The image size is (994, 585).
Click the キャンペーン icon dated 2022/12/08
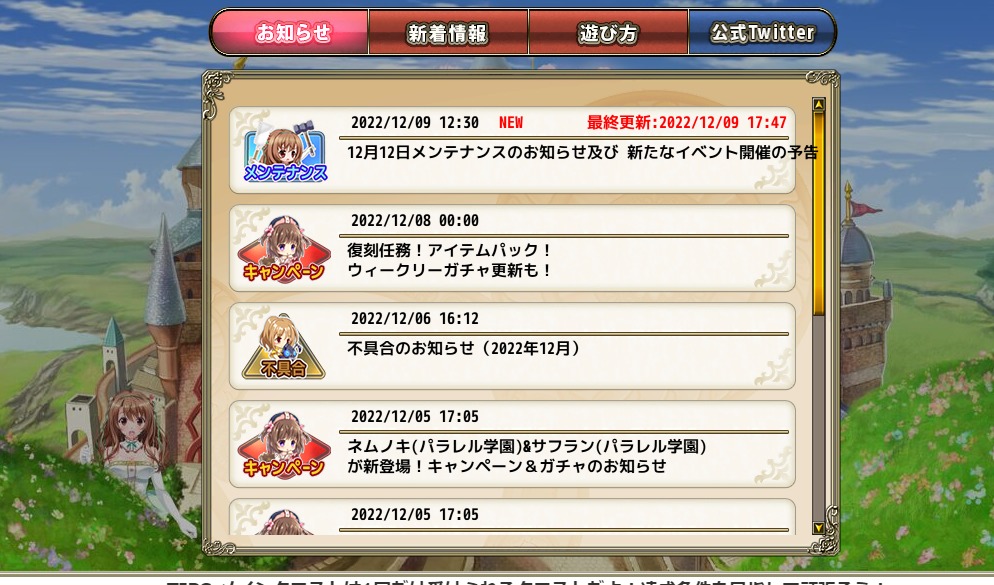click(284, 249)
